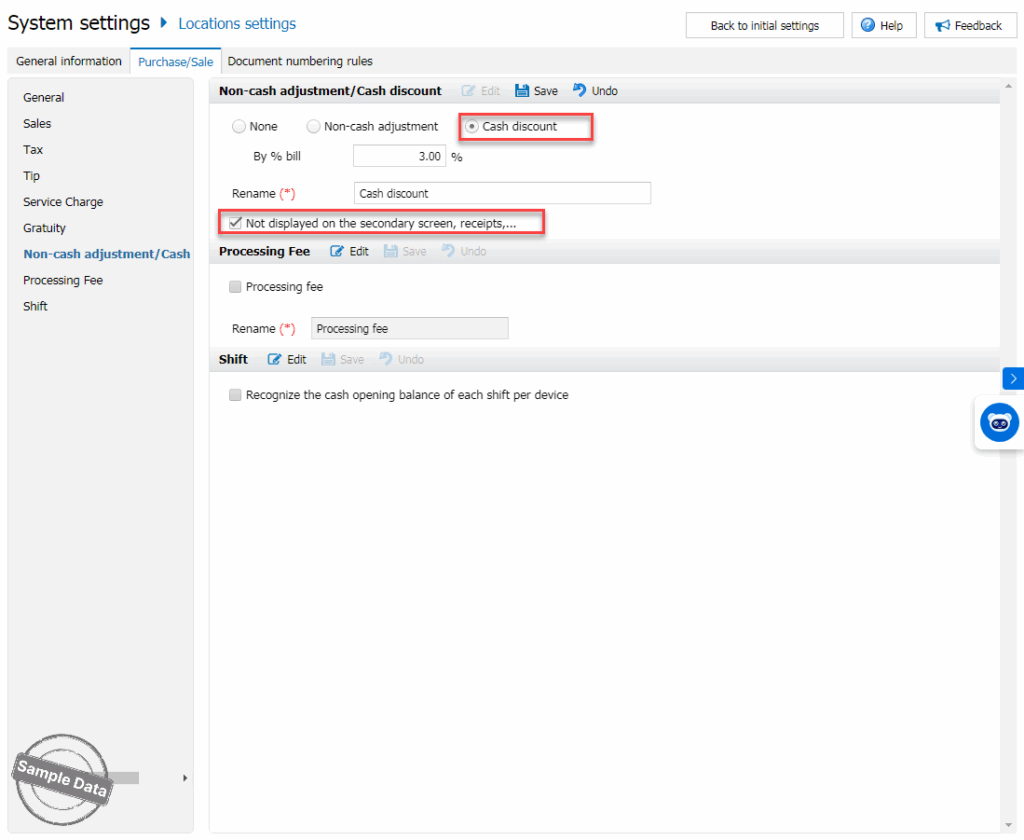Switch to General information tab
Screen dimensions: 1024x840
[69, 61]
